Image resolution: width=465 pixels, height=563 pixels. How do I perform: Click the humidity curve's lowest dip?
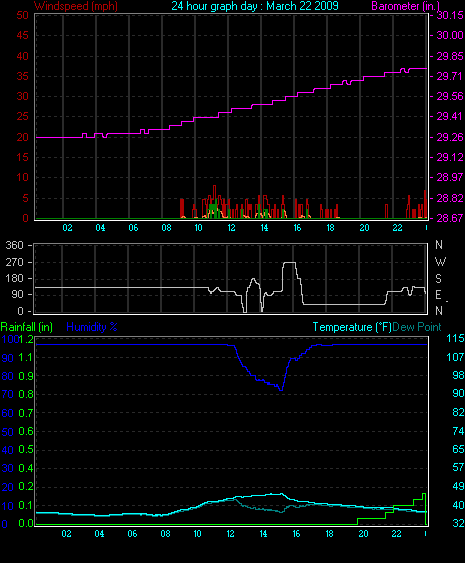click(281, 389)
